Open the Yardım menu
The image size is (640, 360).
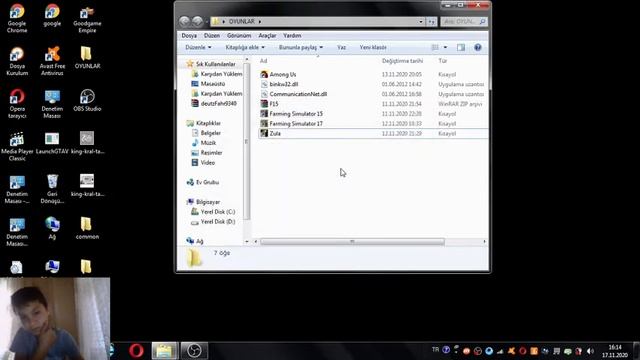click(292, 36)
